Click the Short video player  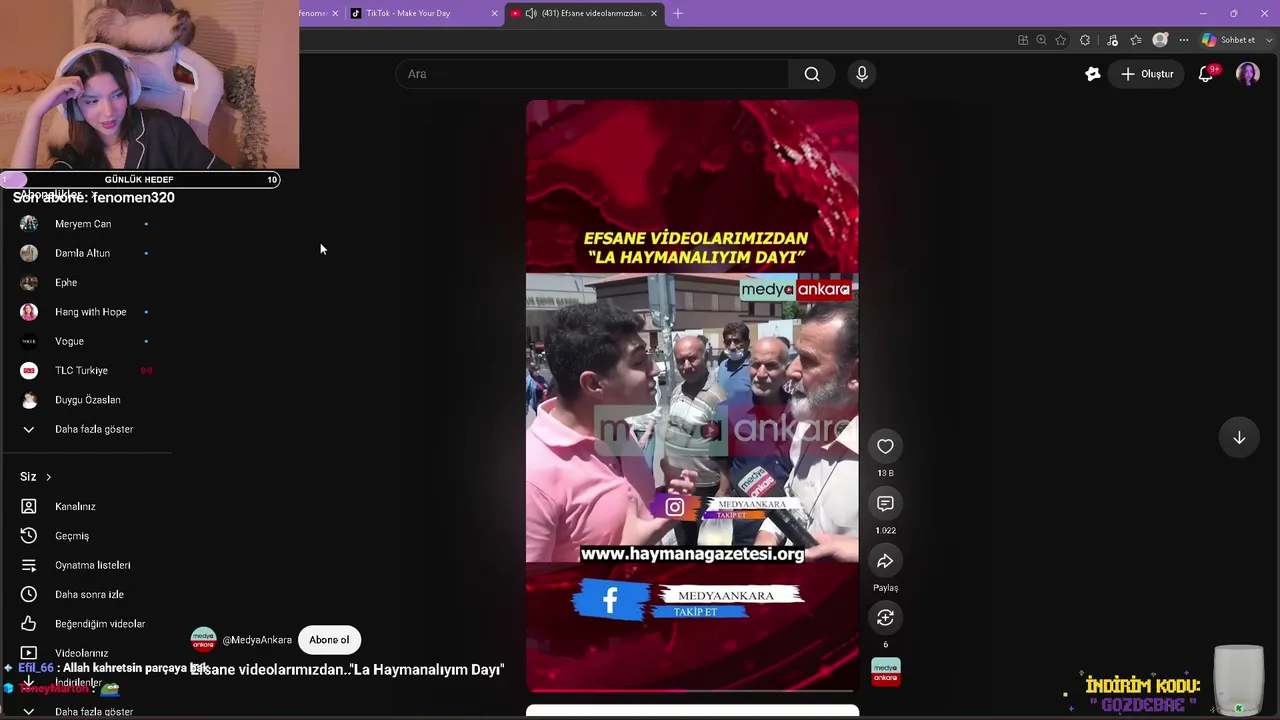coord(692,396)
